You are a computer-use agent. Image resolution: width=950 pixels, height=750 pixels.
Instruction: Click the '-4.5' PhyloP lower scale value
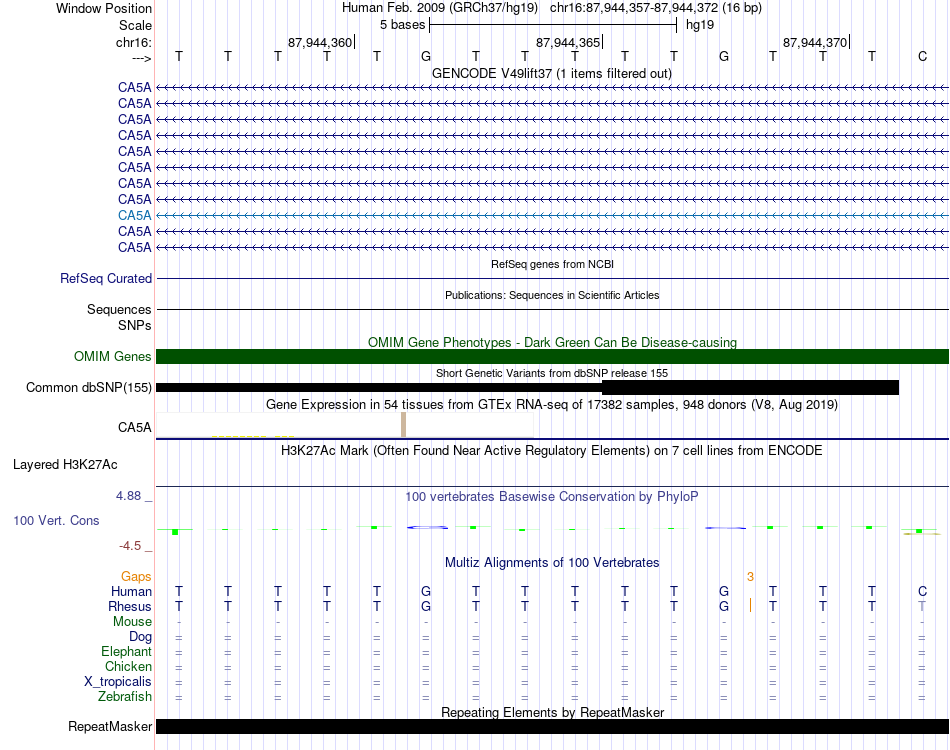point(130,546)
